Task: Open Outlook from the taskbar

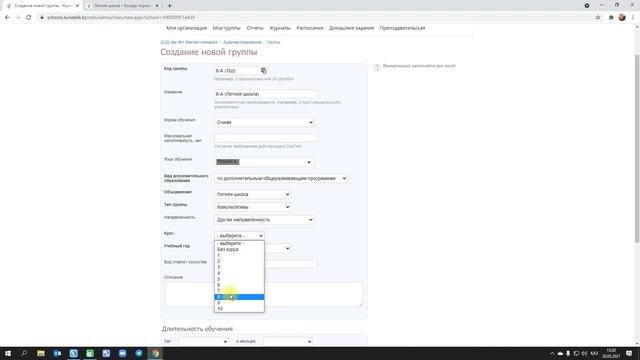Action: (x=57, y=353)
